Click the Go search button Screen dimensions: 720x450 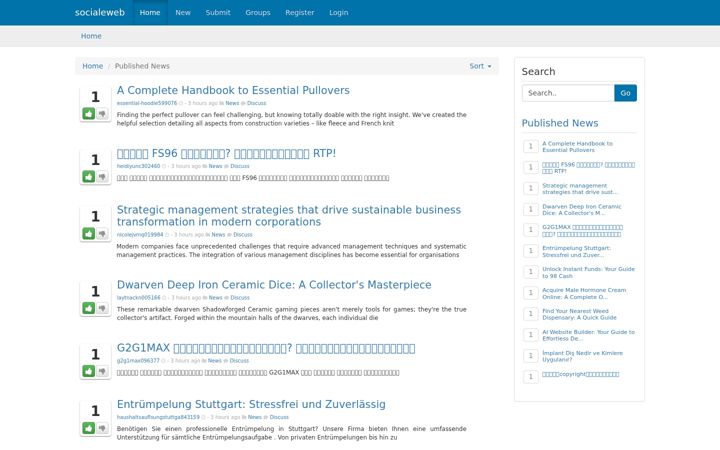point(625,93)
